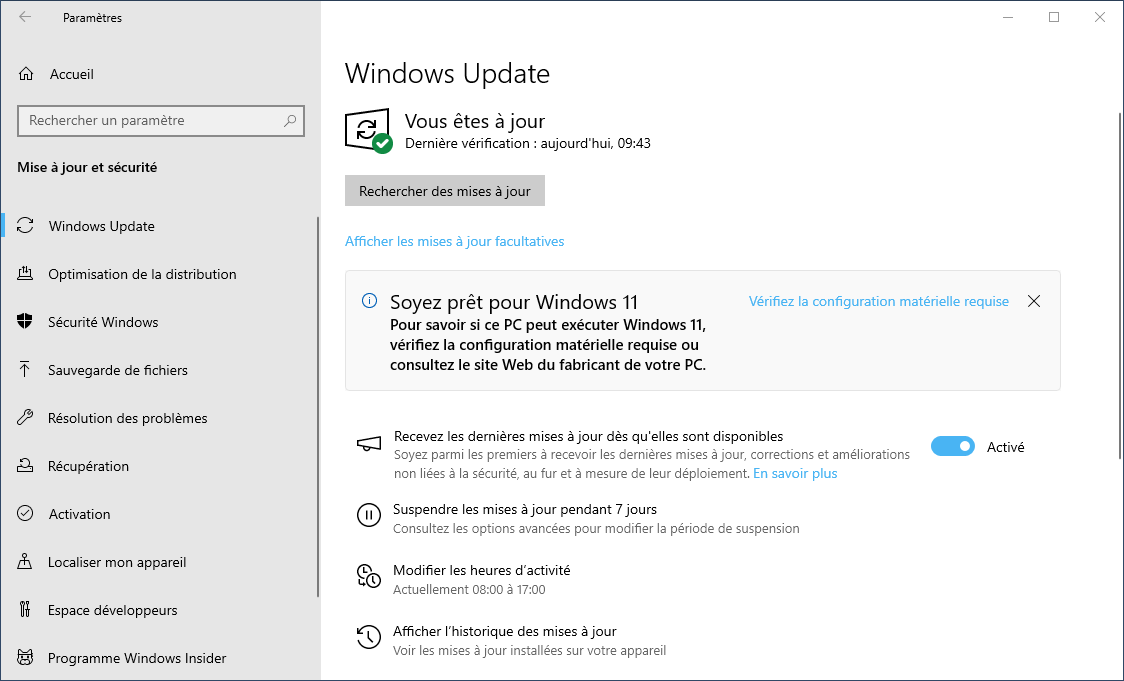Click the Optimisation de la distribution icon

25,274
